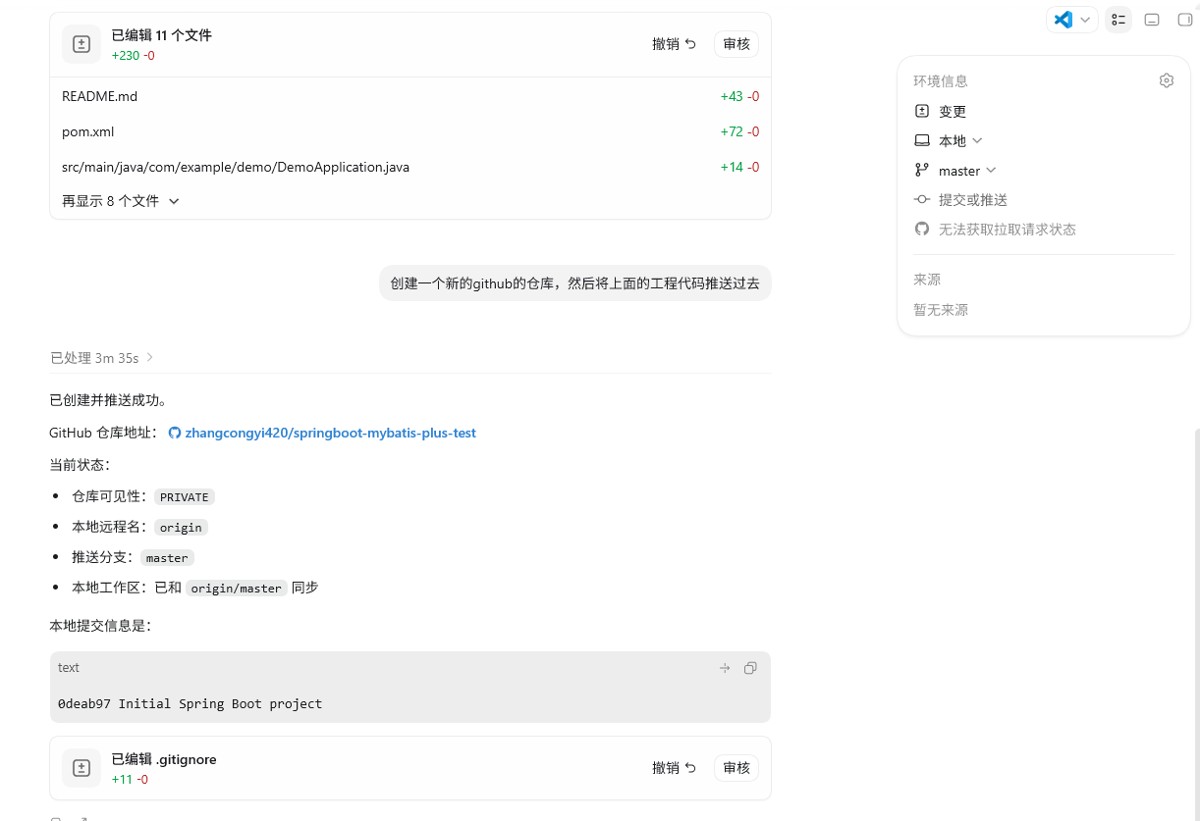Click the 来源 section heading

927,280
